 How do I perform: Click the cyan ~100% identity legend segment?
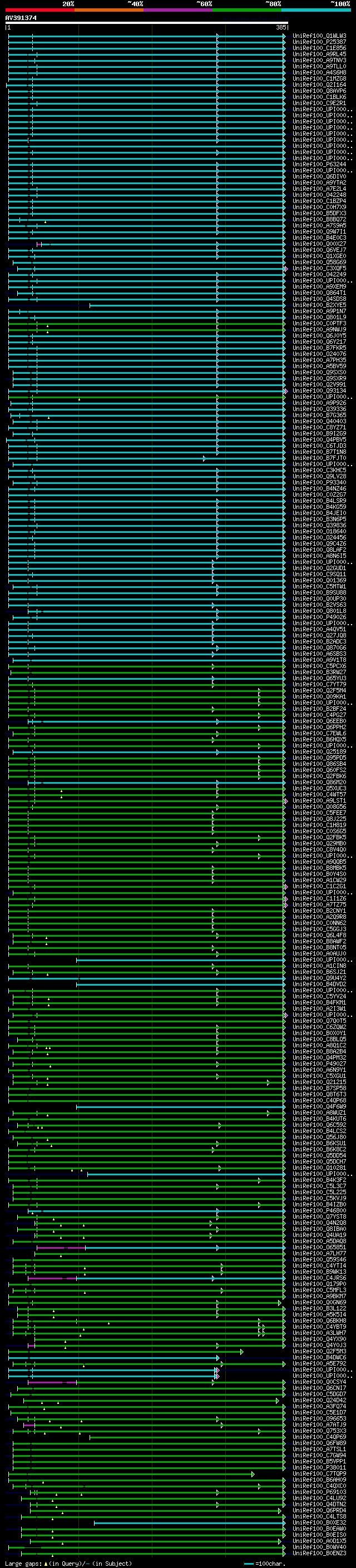[316, 10]
